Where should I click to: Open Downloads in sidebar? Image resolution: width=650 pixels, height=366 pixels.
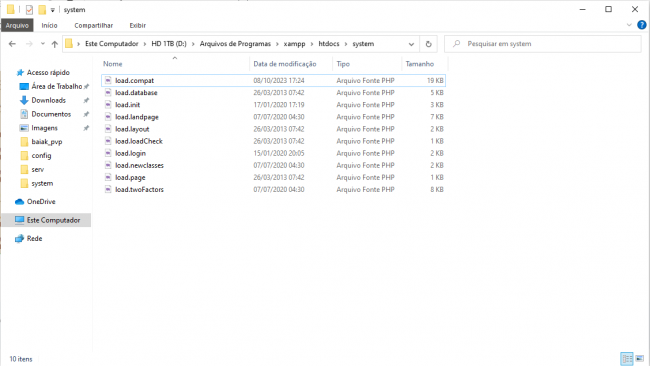tap(49, 100)
